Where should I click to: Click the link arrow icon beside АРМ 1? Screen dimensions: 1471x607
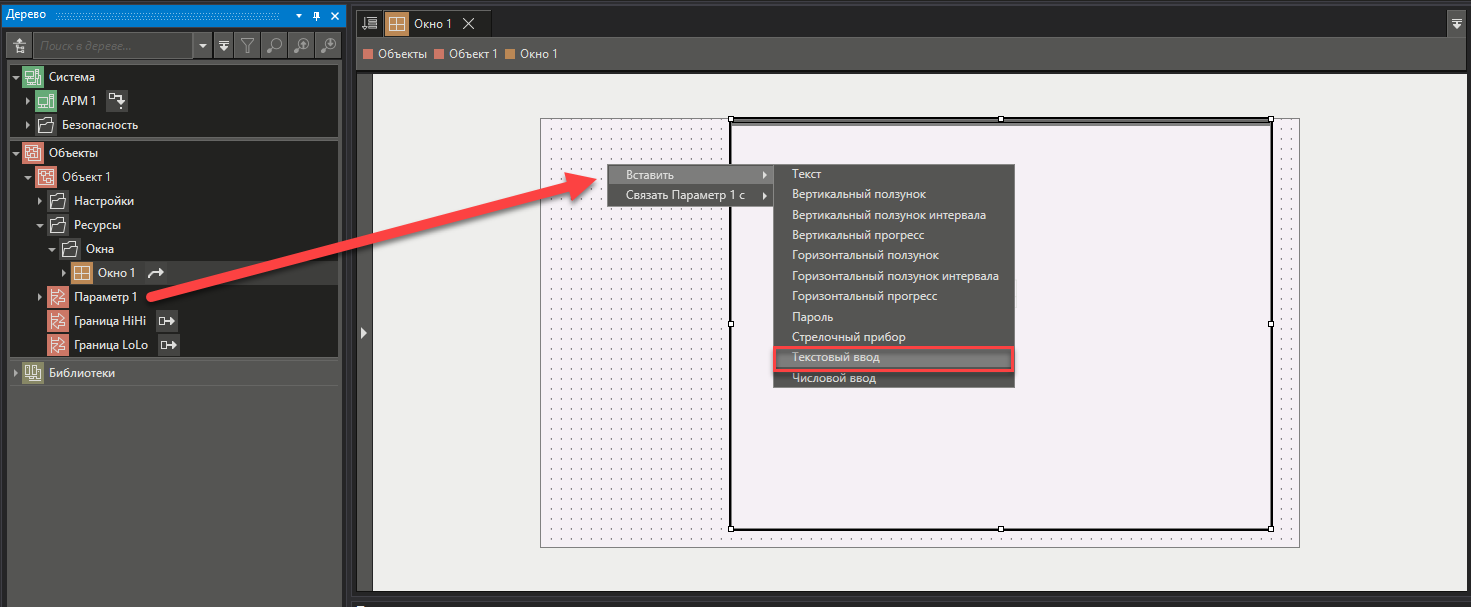pos(117,101)
